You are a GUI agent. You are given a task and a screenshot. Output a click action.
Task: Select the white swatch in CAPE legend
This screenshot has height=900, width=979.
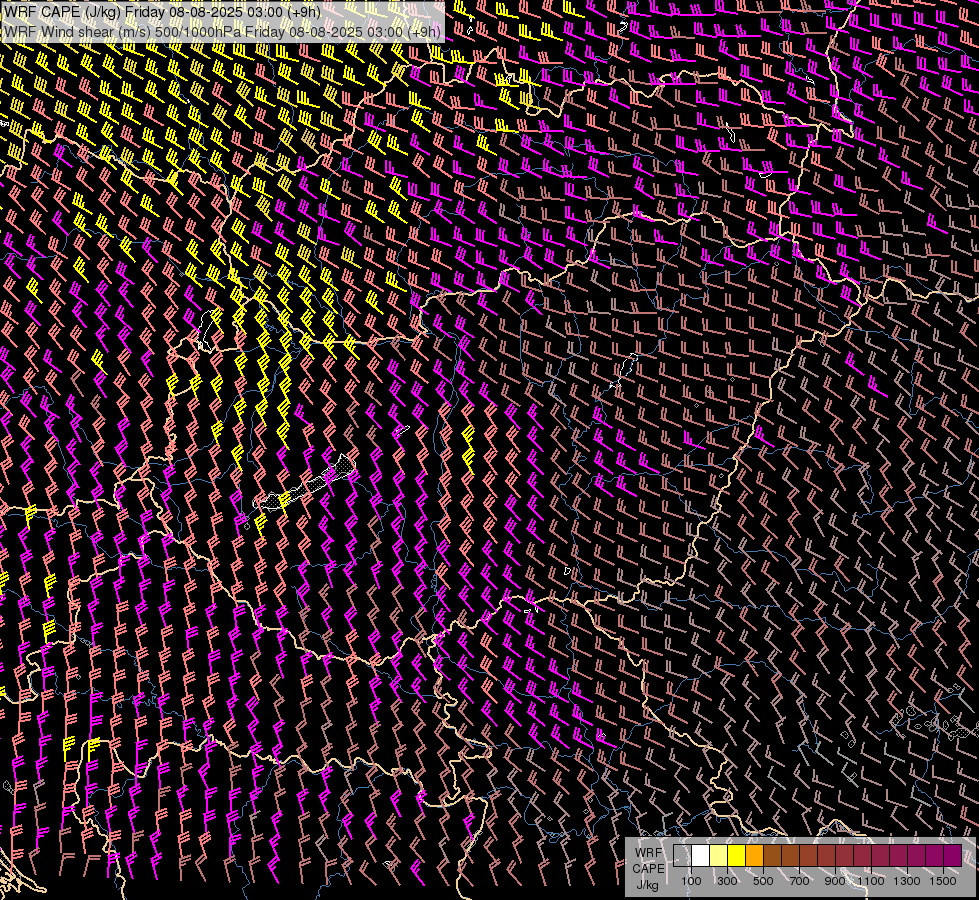[x=701, y=855]
